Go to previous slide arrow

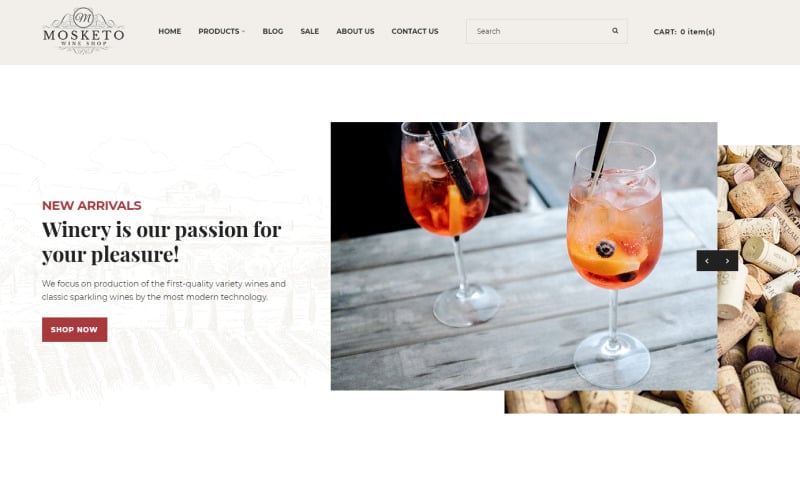click(707, 261)
